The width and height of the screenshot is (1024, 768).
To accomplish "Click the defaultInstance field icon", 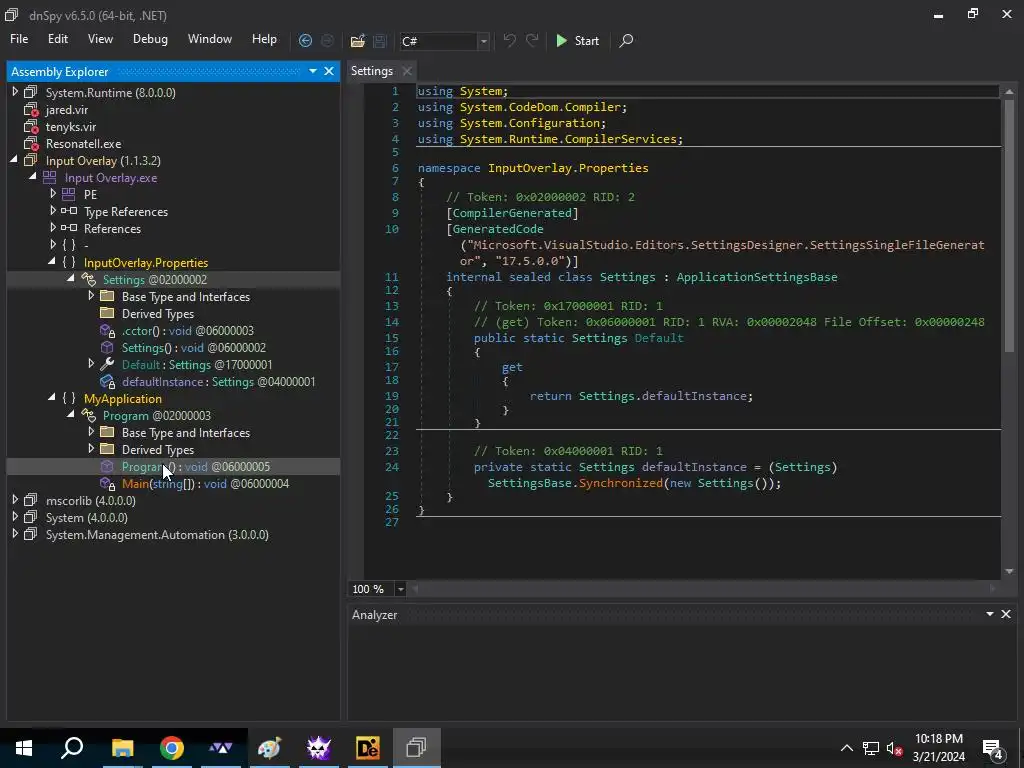I will 107,381.
